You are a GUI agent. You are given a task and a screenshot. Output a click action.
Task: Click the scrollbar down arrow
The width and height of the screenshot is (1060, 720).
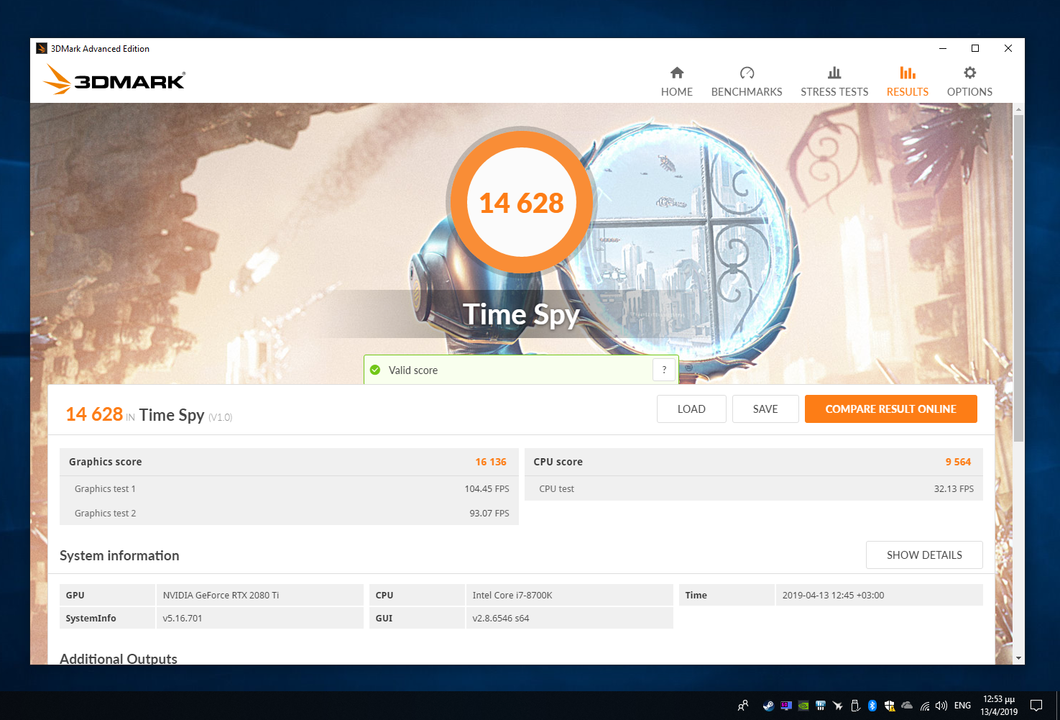(1018, 658)
